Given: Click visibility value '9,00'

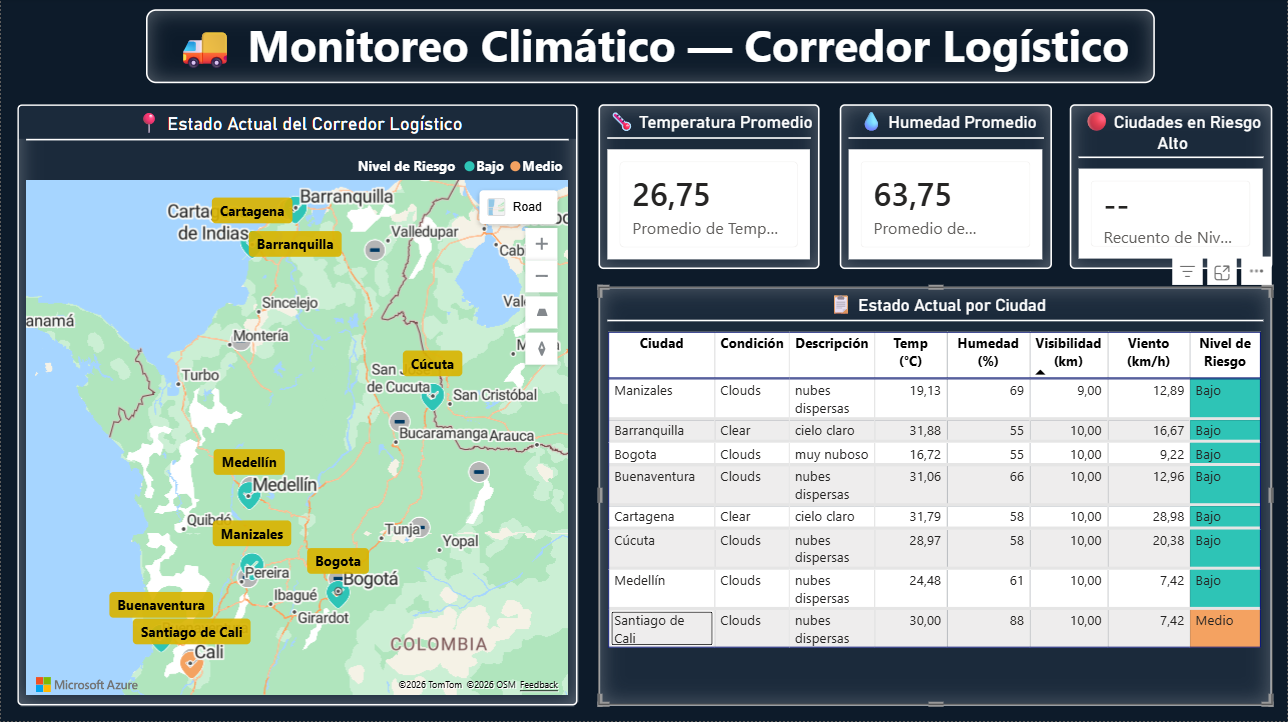Looking at the screenshot, I should [x=1087, y=391].
